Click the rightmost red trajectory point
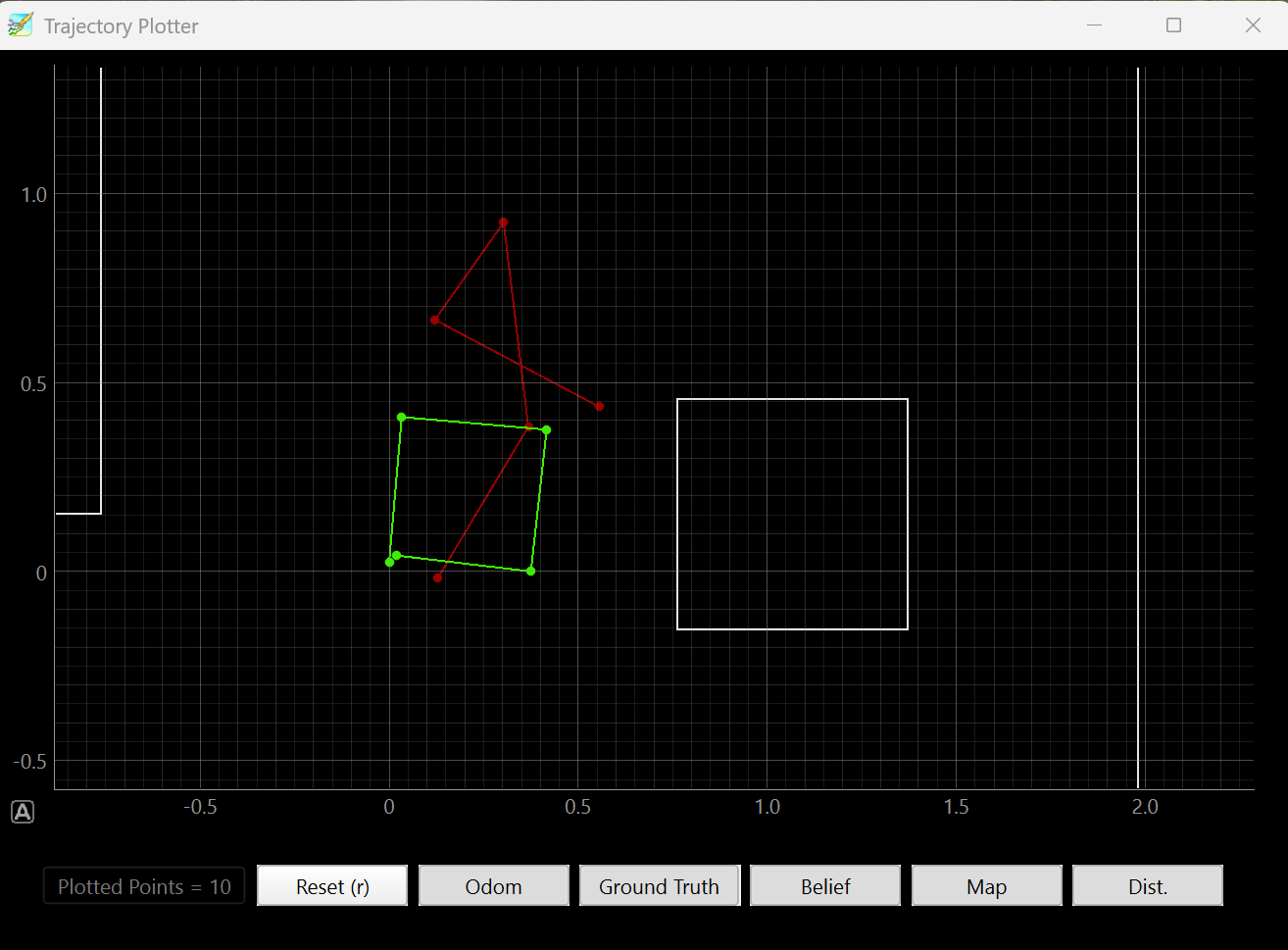The height and width of the screenshot is (950, 1288). pos(599,406)
